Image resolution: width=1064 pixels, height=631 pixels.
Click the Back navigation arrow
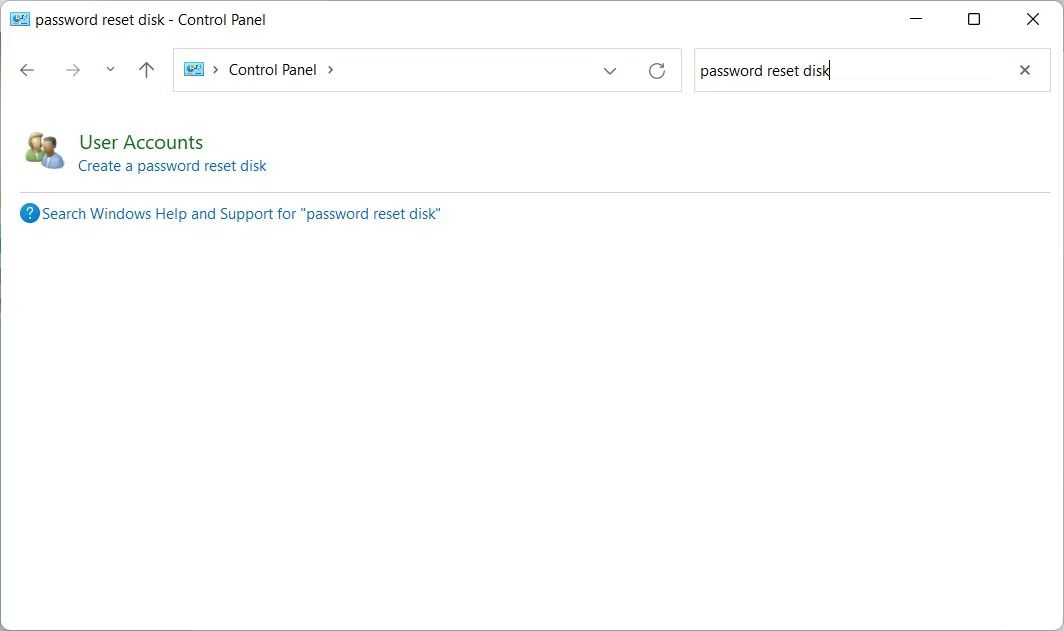click(x=27, y=70)
